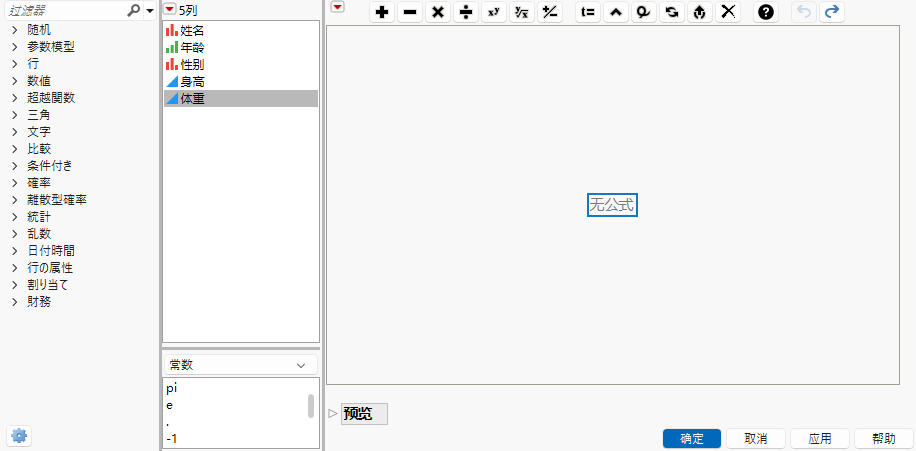
Task: Expand the 参数模型 function group
Action: click(x=15, y=47)
